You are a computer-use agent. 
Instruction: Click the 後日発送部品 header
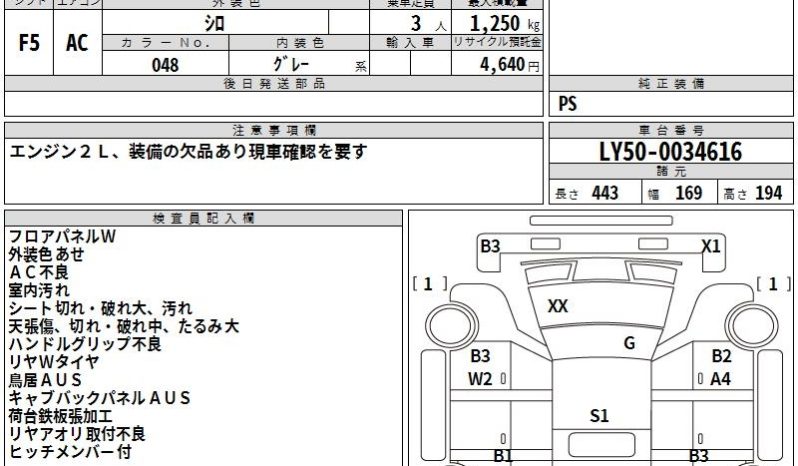274,84
